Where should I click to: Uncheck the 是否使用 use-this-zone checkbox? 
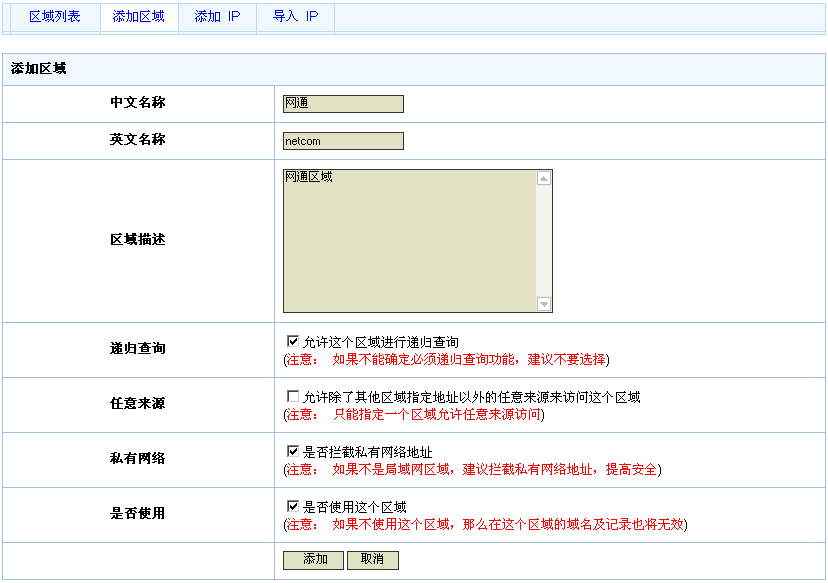(x=293, y=506)
